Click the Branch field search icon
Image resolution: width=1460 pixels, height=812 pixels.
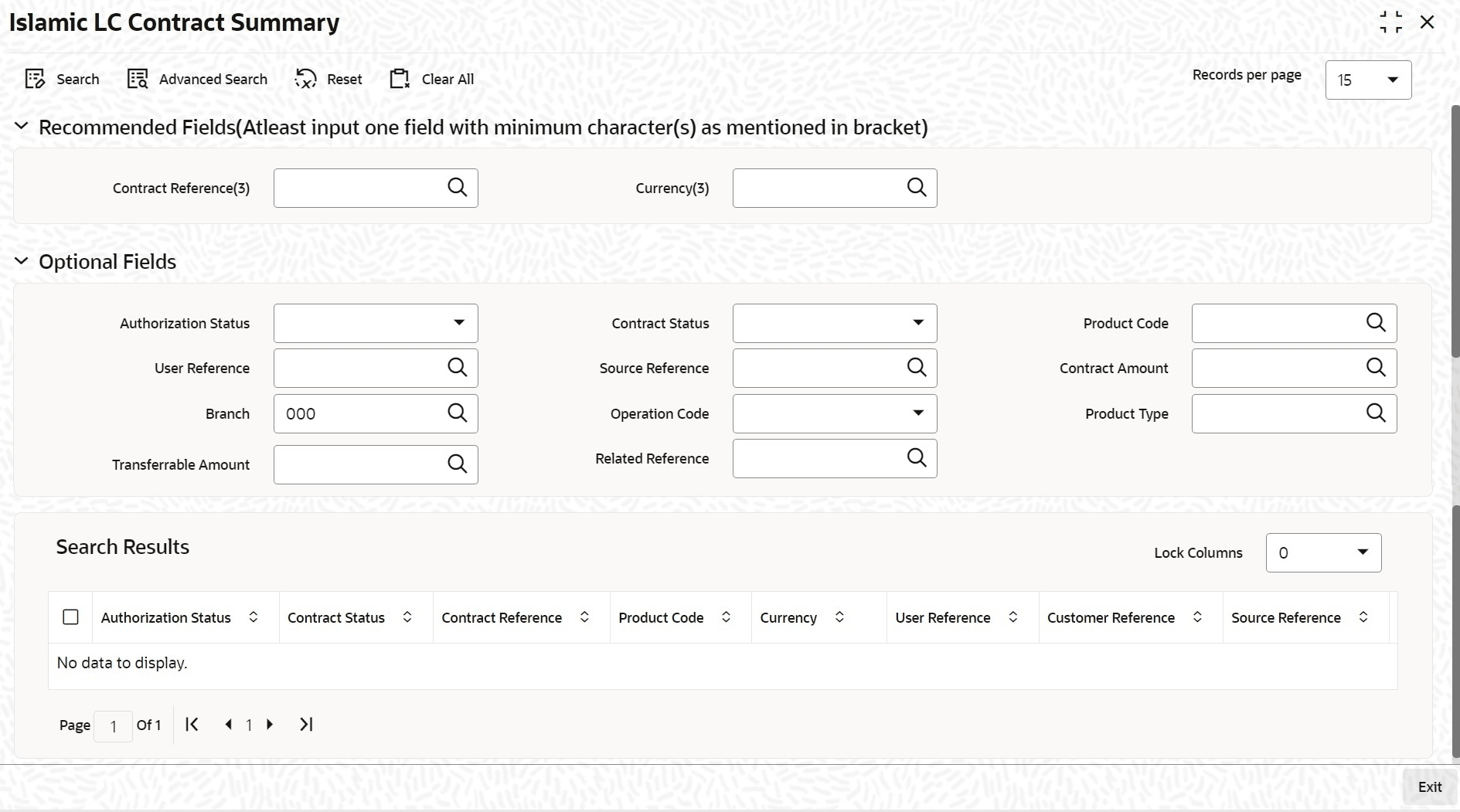coord(458,413)
